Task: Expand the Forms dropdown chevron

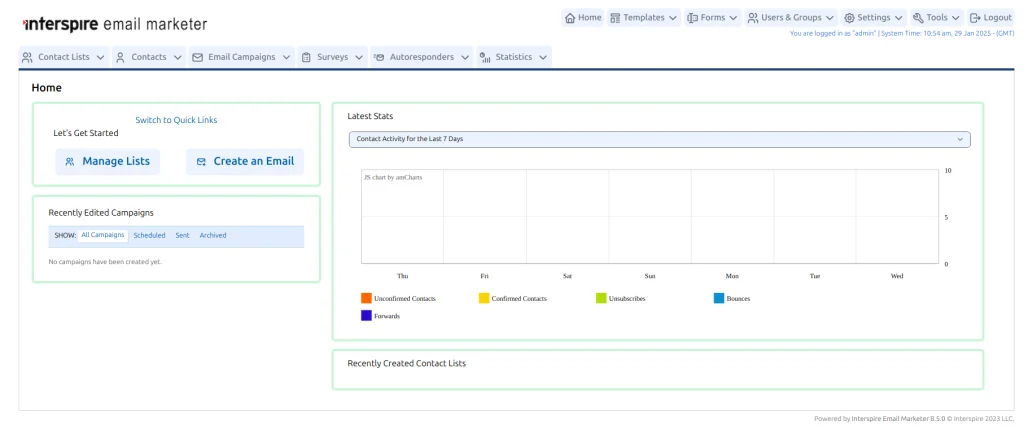Action: 733,18
